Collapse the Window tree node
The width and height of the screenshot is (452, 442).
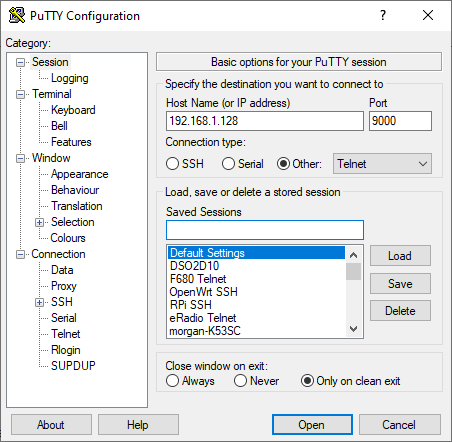[x=20, y=158]
